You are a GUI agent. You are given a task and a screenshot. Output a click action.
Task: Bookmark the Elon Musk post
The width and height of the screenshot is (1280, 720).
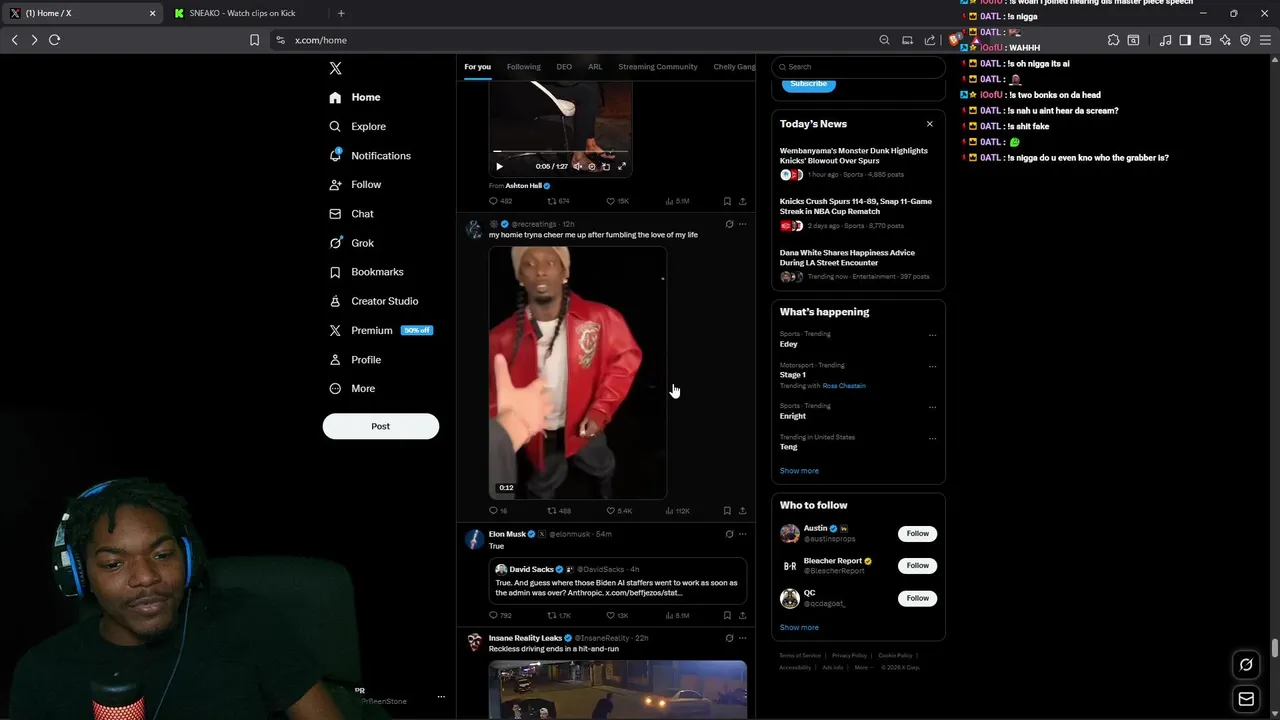[727, 616]
